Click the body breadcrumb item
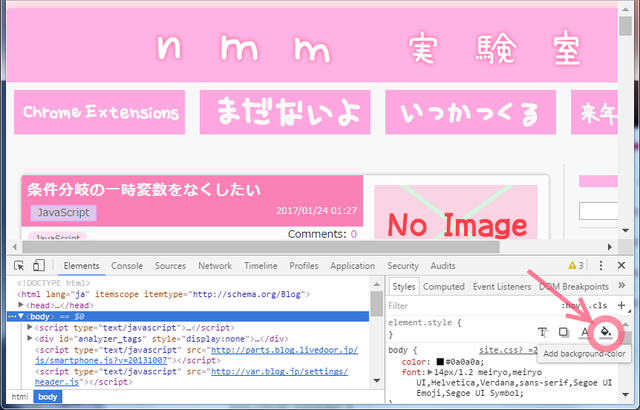 coord(48,397)
